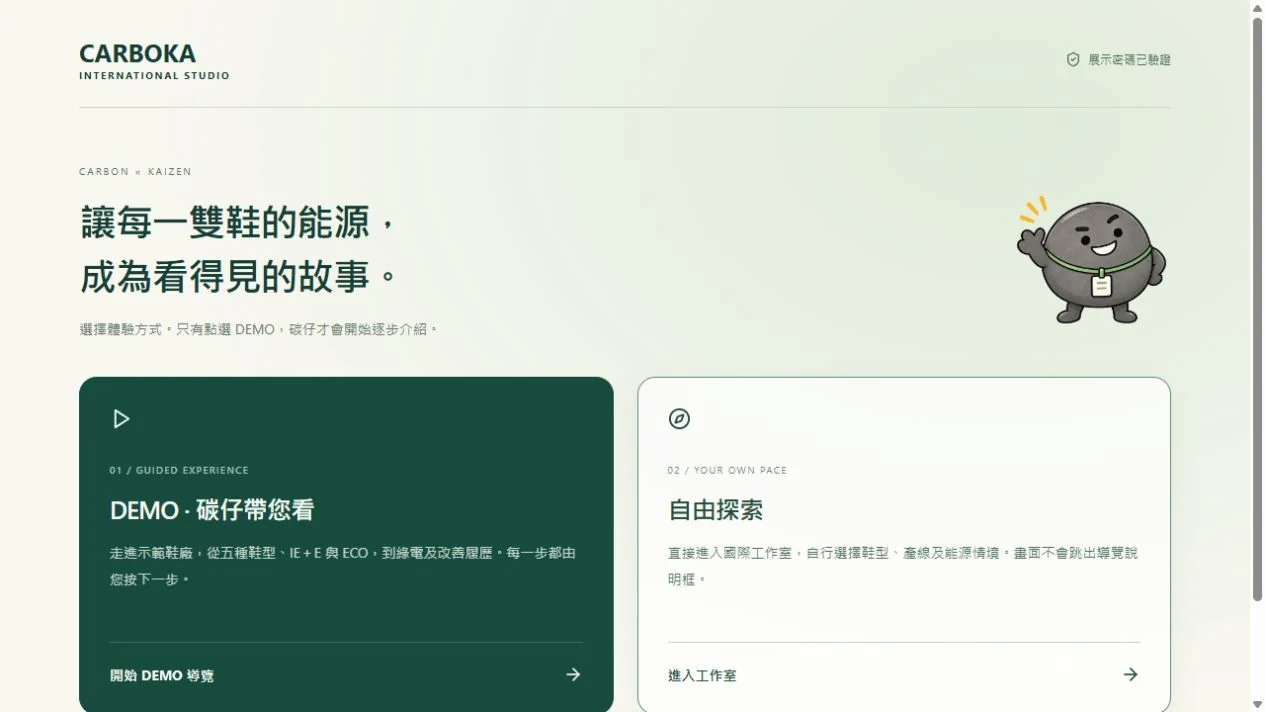Viewport: 1265px width, 712px height.
Task: Click the INTERNATIONAL STUDIO subtitle
Action: 154,76
